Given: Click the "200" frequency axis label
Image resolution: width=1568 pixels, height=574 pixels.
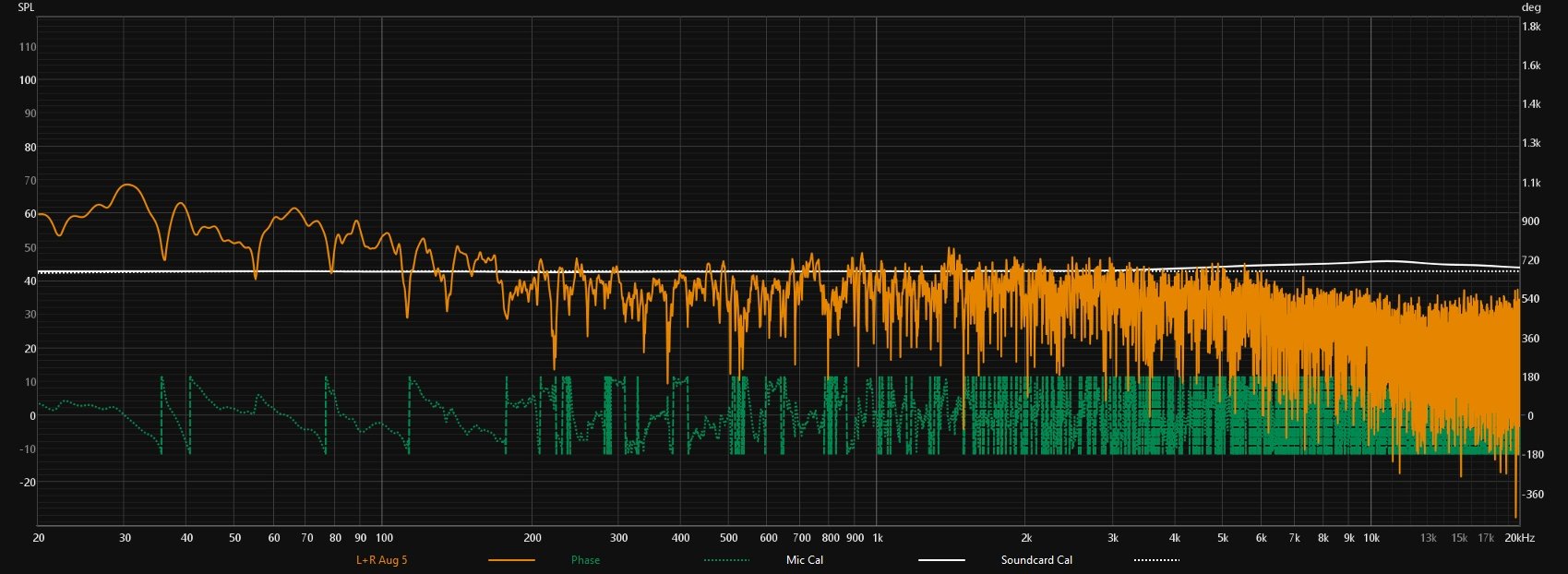Looking at the screenshot, I should [x=533, y=538].
